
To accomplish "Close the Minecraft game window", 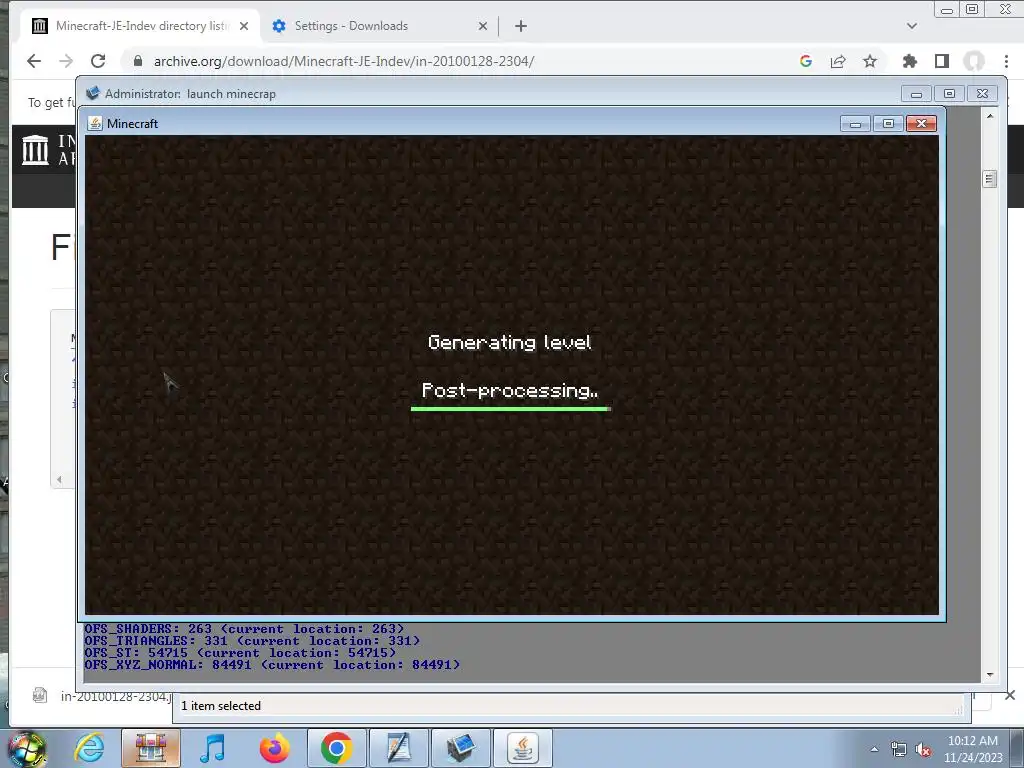I will (921, 123).
